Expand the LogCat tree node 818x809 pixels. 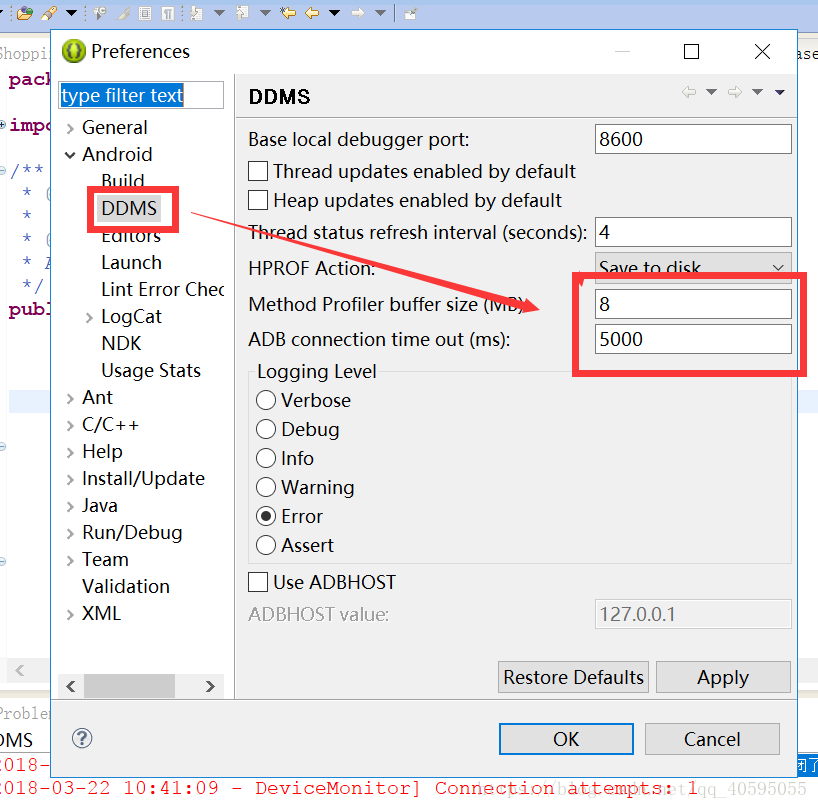[89, 317]
